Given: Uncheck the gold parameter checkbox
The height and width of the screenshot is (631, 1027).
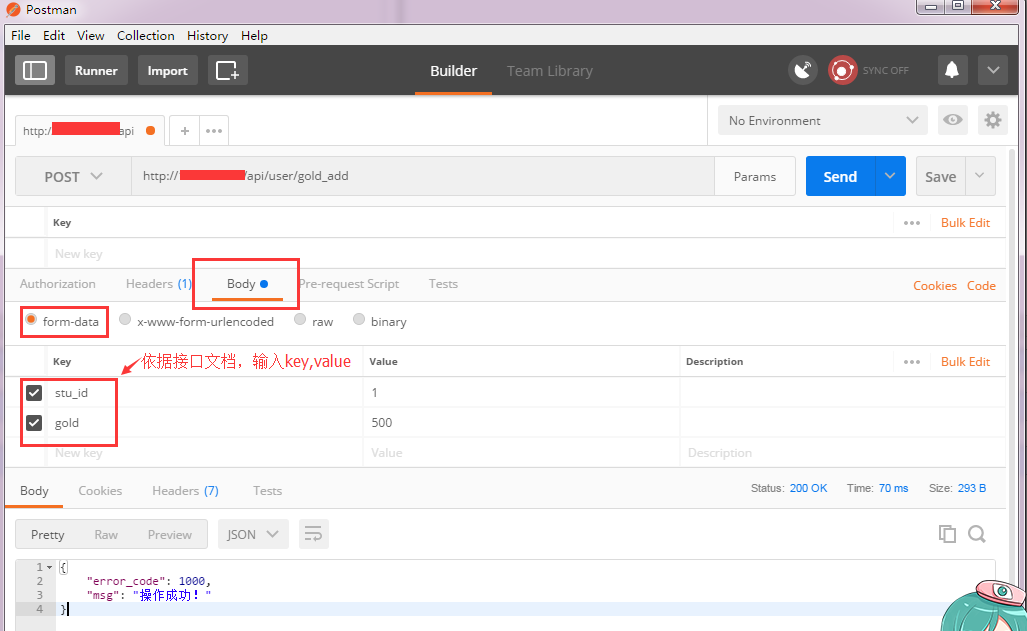Looking at the screenshot, I should 34,423.
